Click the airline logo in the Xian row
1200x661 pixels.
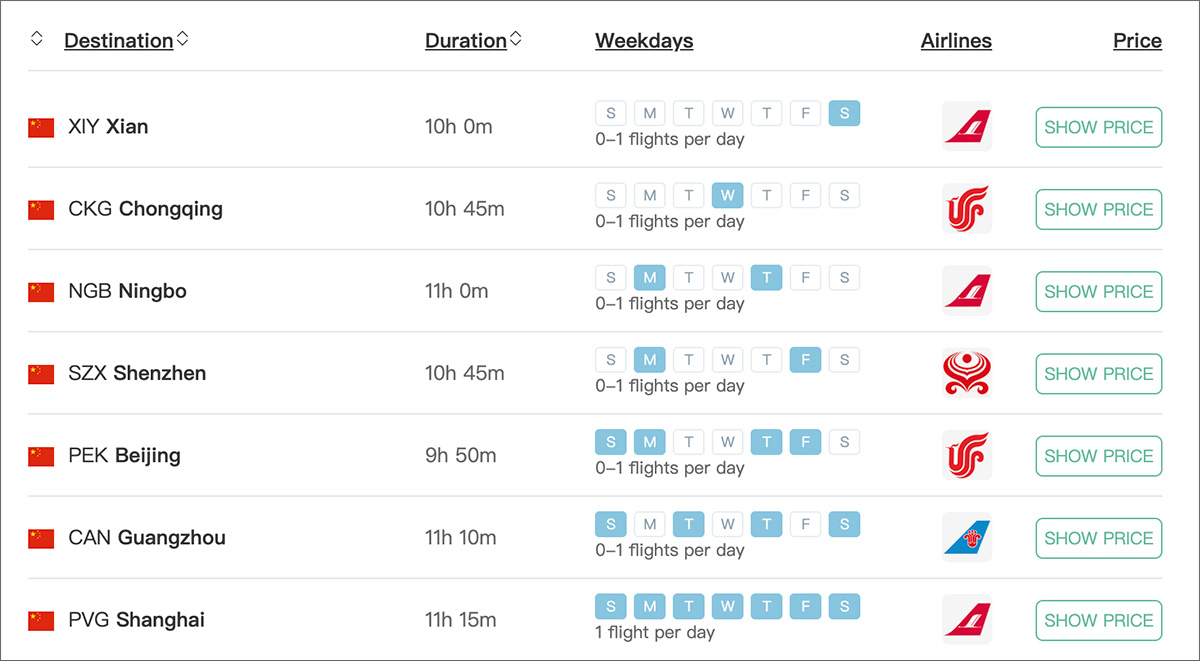click(967, 127)
